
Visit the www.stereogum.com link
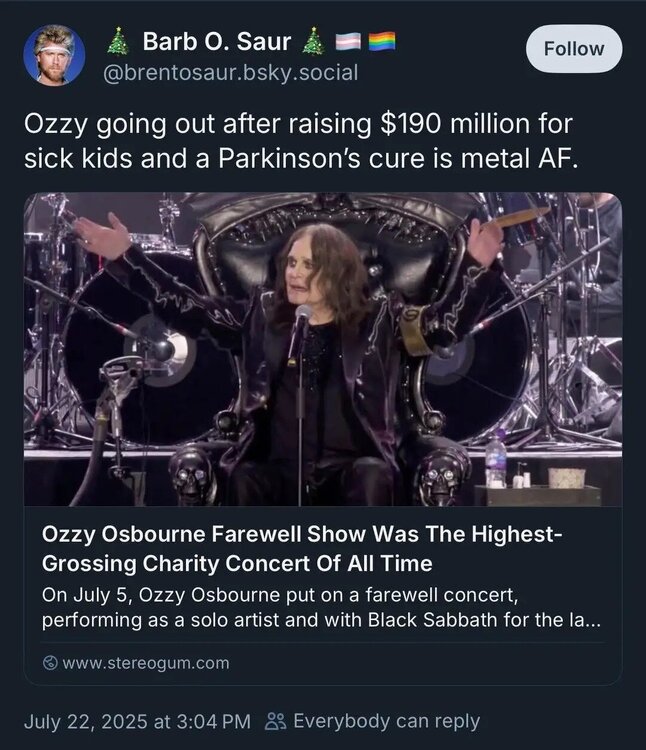pyautogui.click(x=145, y=663)
